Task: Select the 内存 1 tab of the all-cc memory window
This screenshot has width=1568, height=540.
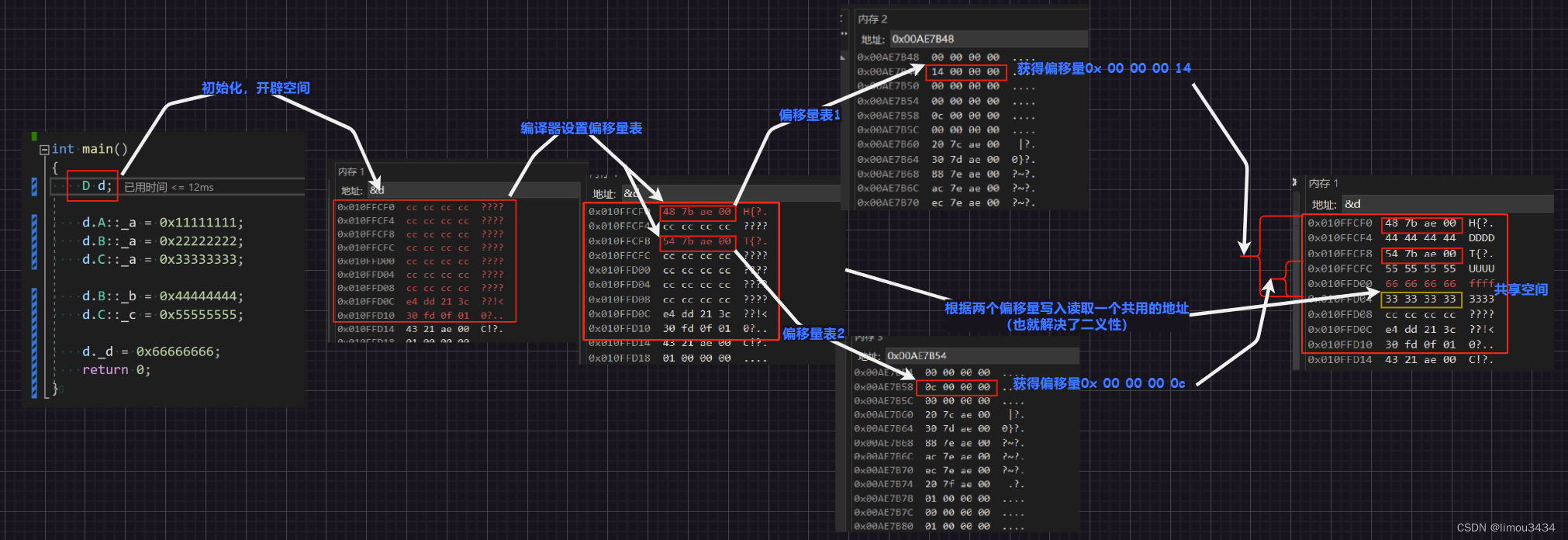Action: (351, 171)
